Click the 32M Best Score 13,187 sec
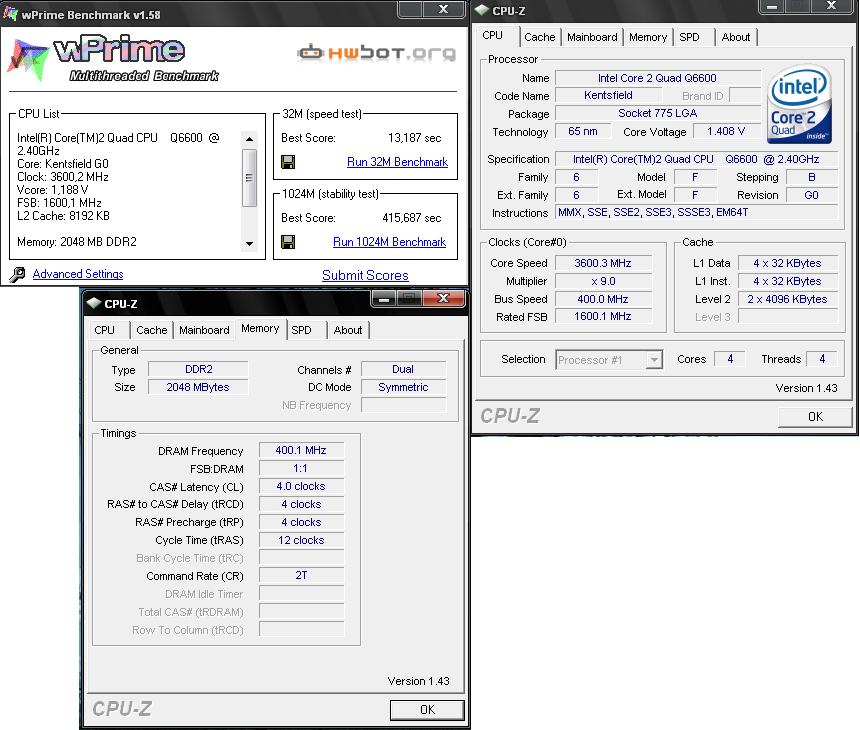This screenshot has height=730, width=860. coord(415,138)
